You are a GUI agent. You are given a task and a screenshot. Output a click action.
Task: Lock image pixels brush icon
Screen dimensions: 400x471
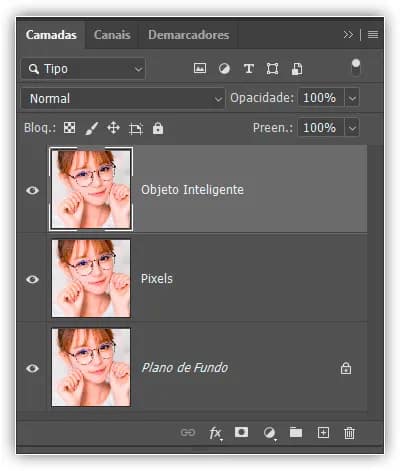tap(91, 128)
